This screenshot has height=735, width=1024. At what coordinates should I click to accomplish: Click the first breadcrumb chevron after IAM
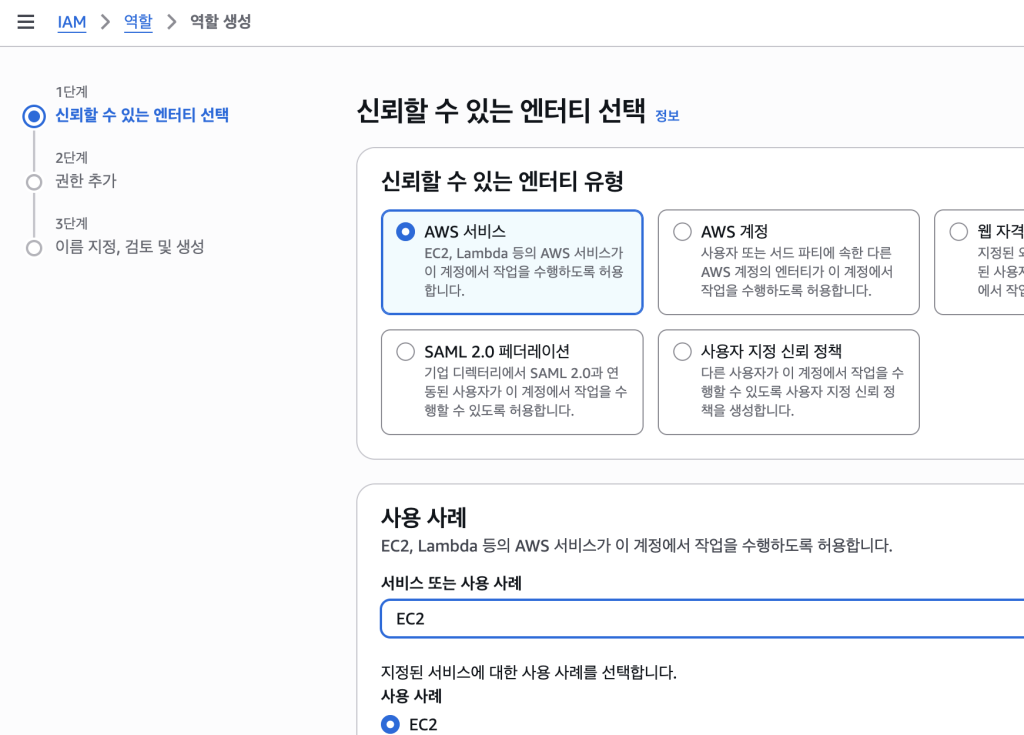105,22
